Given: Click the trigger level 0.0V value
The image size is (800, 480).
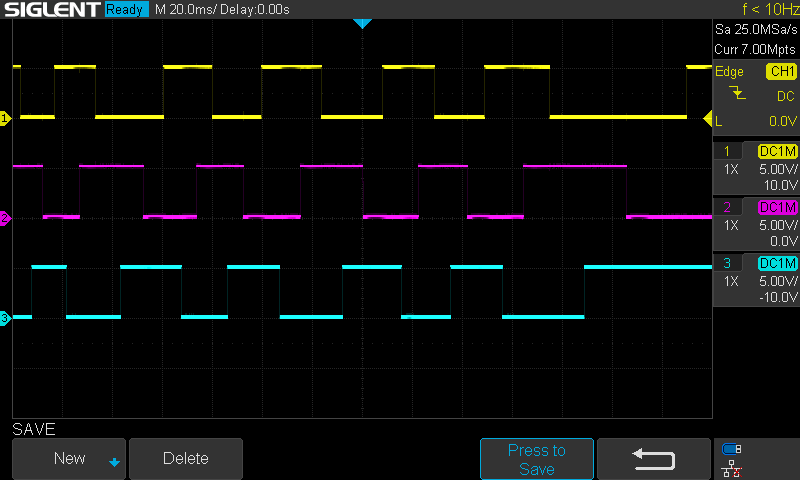Looking at the screenshot, I should tap(783, 121).
